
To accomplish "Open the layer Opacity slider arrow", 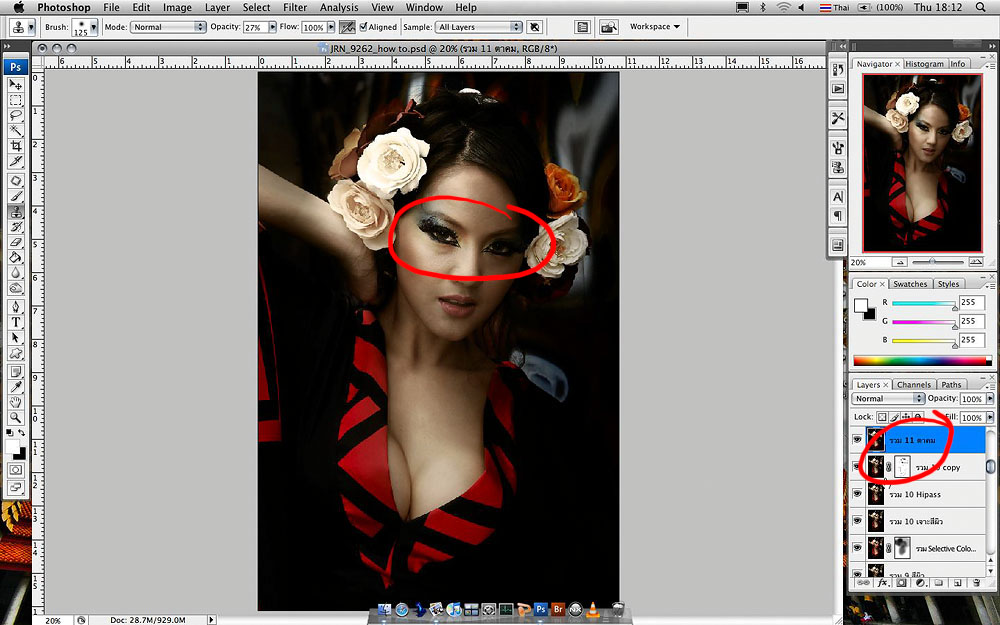I will pyautogui.click(x=990, y=399).
